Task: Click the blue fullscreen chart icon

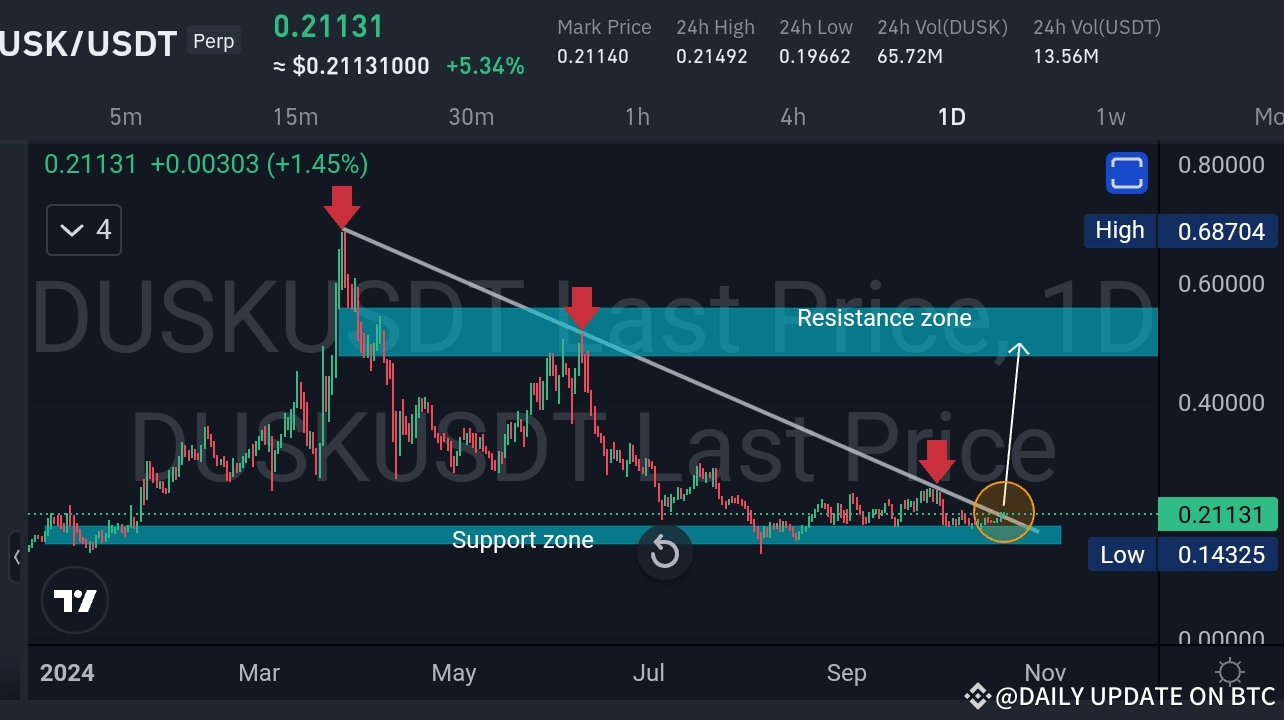Action: 1127,173
